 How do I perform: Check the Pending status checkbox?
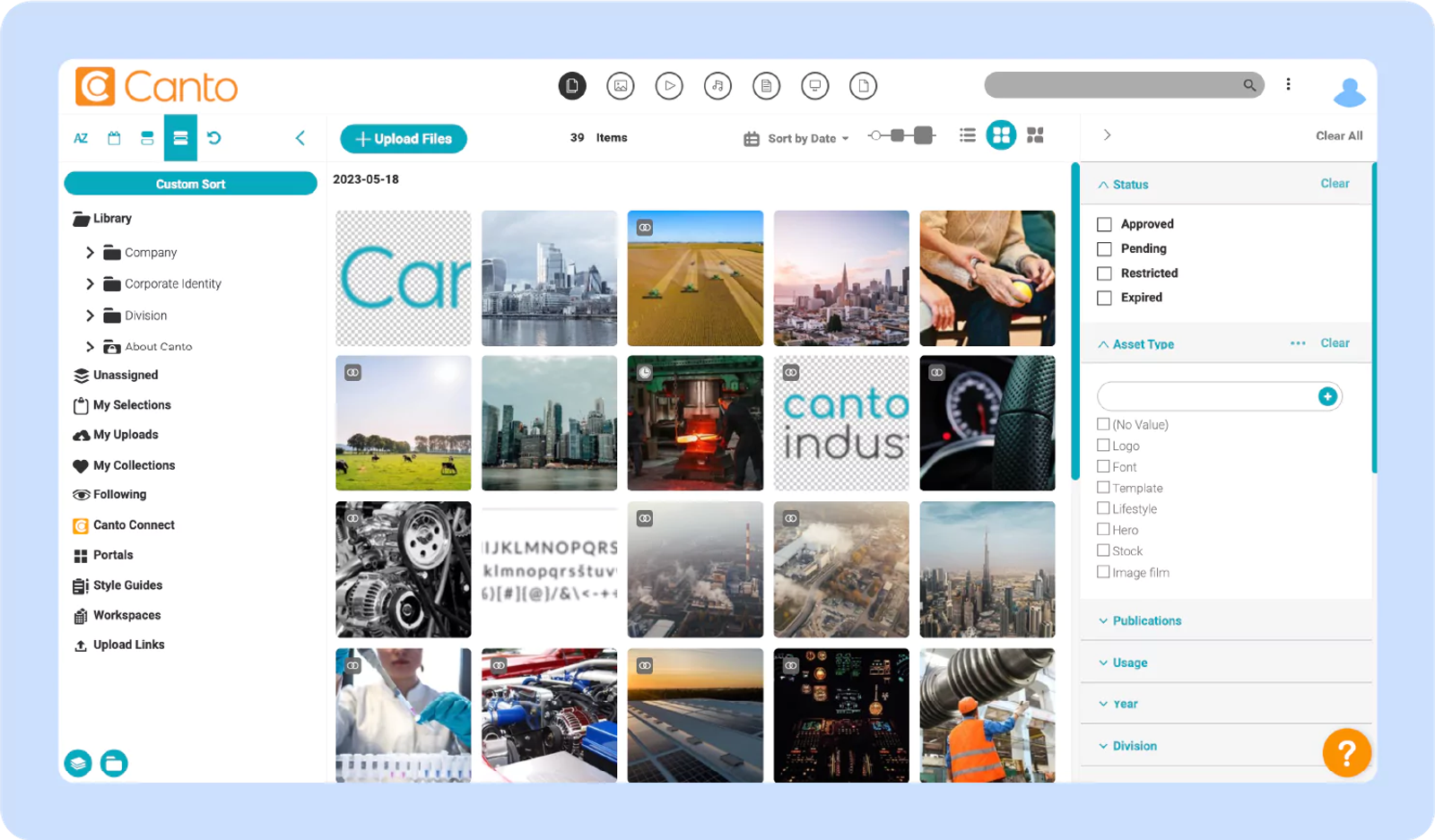click(1104, 249)
